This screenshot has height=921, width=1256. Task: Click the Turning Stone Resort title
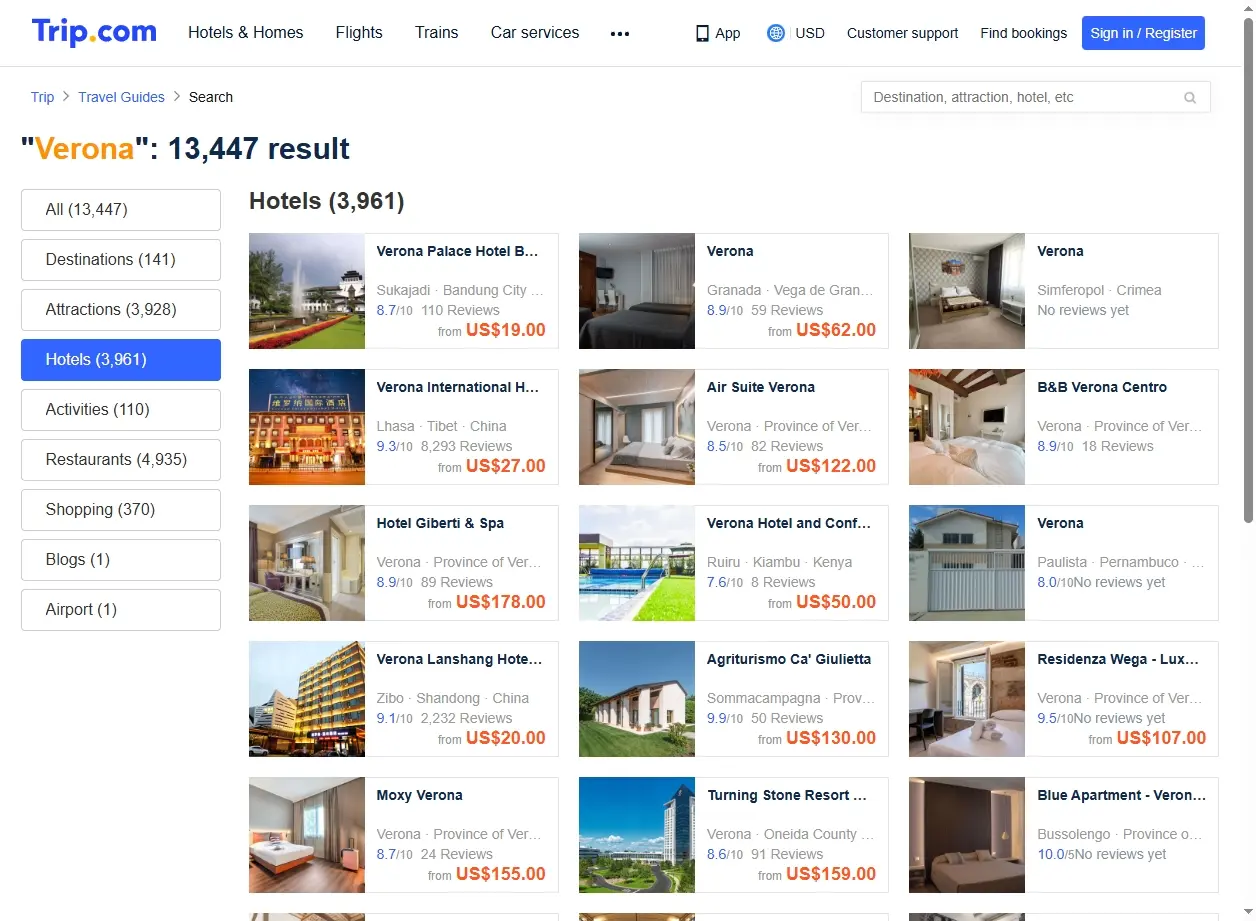(787, 795)
